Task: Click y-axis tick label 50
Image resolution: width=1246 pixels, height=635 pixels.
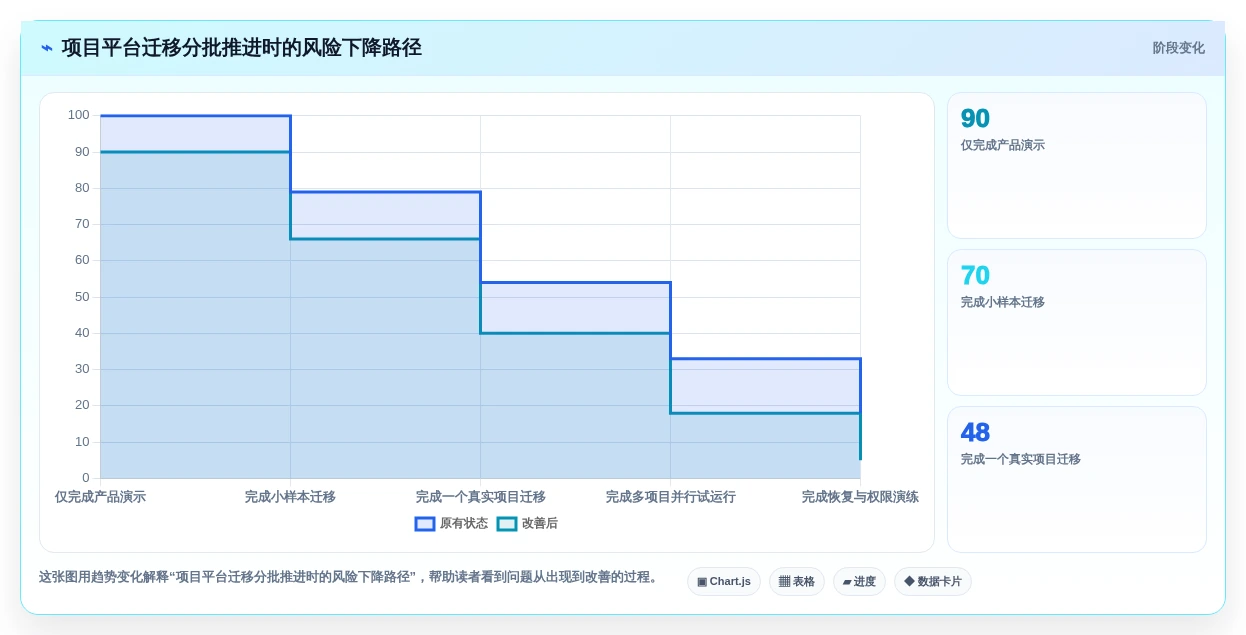Action: 82,297
